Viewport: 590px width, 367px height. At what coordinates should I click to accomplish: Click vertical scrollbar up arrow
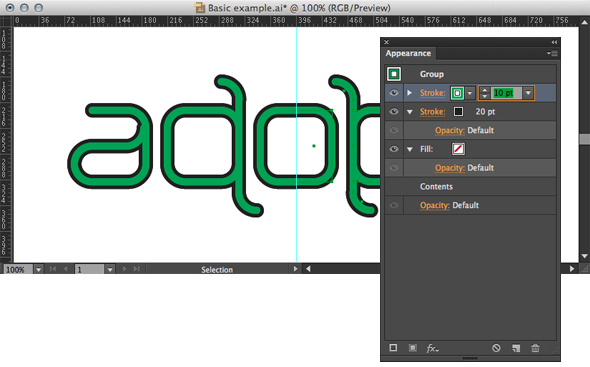(x=584, y=22)
